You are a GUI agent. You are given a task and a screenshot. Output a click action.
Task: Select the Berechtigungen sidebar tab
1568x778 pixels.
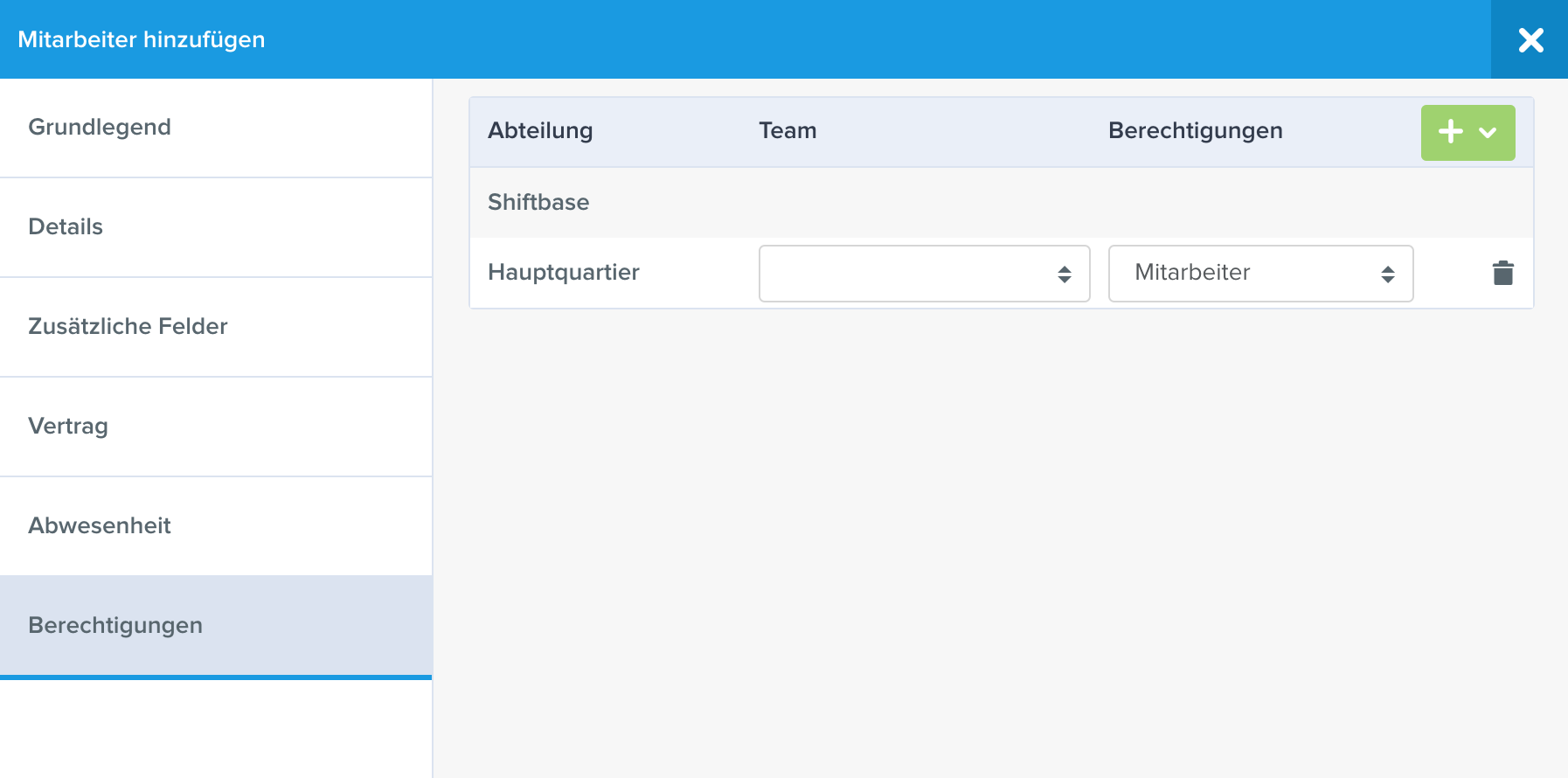[x=216, y=626]
